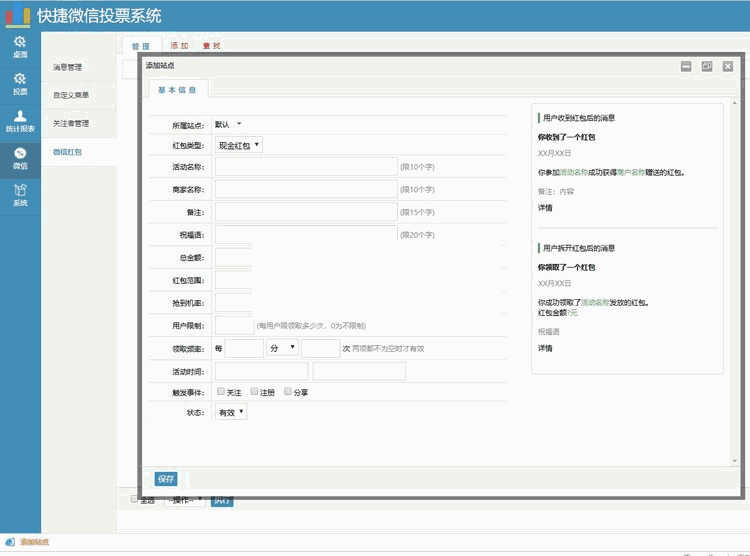Open the 消息管理 menu item
Viewport: 750px width, 556px height.
[68, 67]
